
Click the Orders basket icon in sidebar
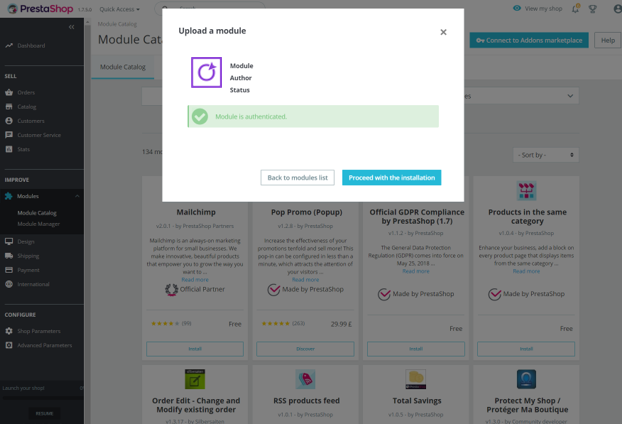click(x=9, y=92)
